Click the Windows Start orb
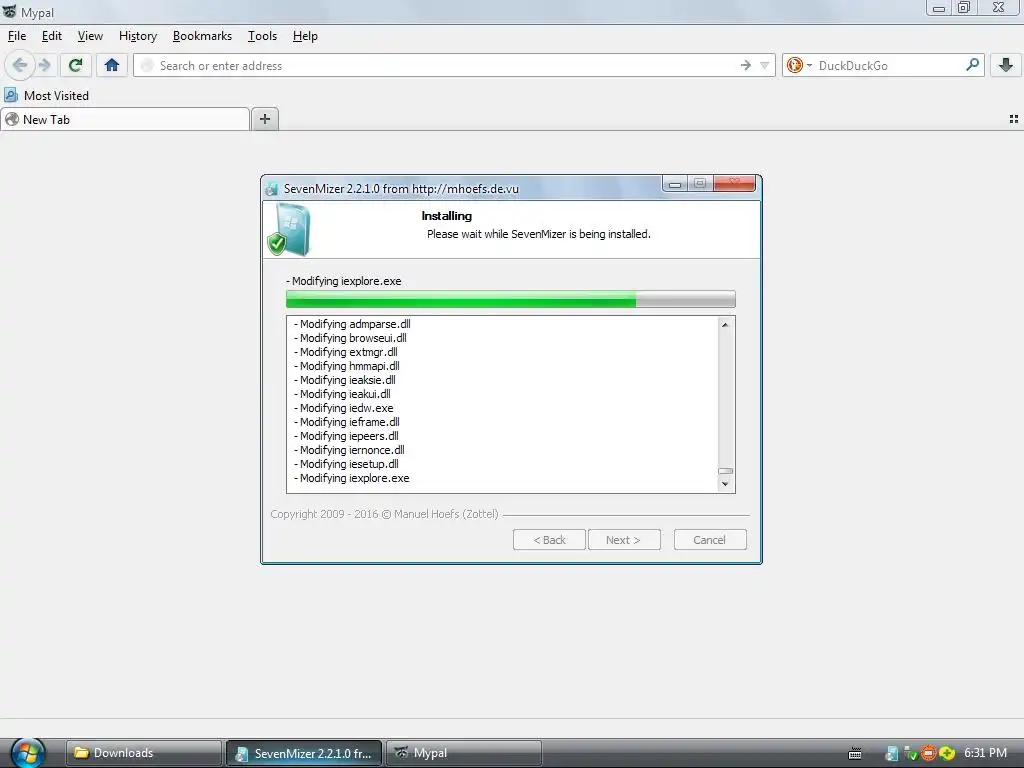Image resolution: width=1024 pixels, height=768 pixels. coord(27,752)
